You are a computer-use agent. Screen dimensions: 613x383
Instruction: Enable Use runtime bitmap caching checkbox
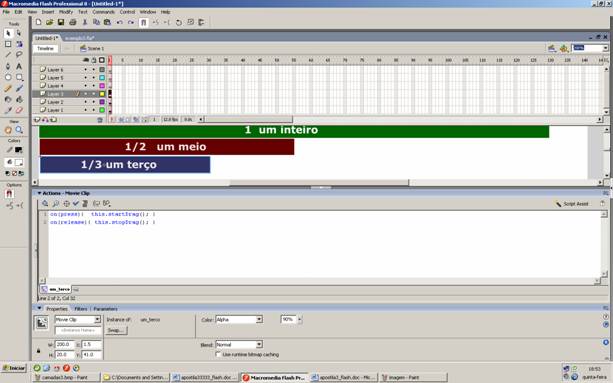[218, 354]
